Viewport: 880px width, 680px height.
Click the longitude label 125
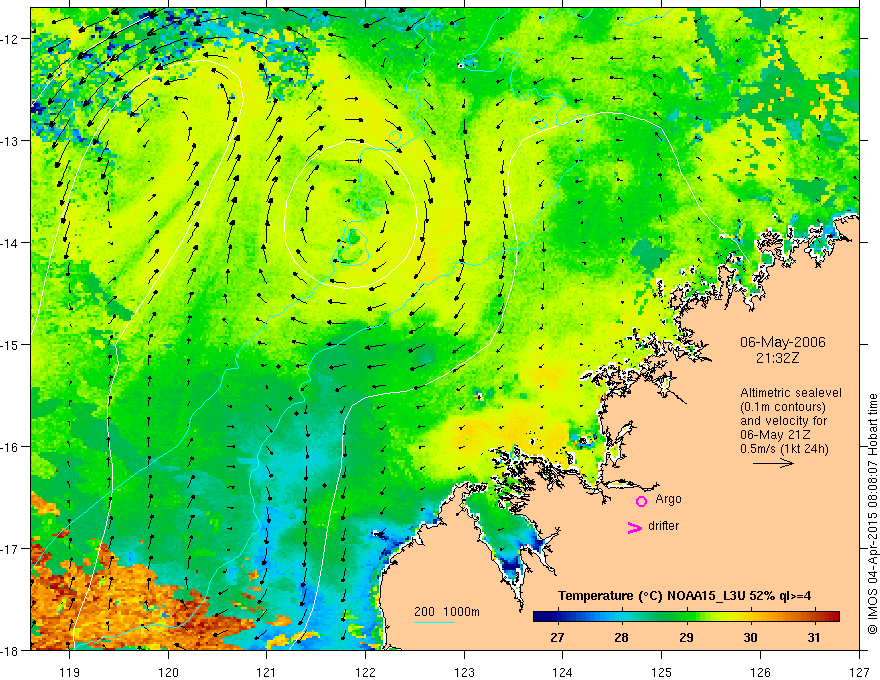(662, 672)
